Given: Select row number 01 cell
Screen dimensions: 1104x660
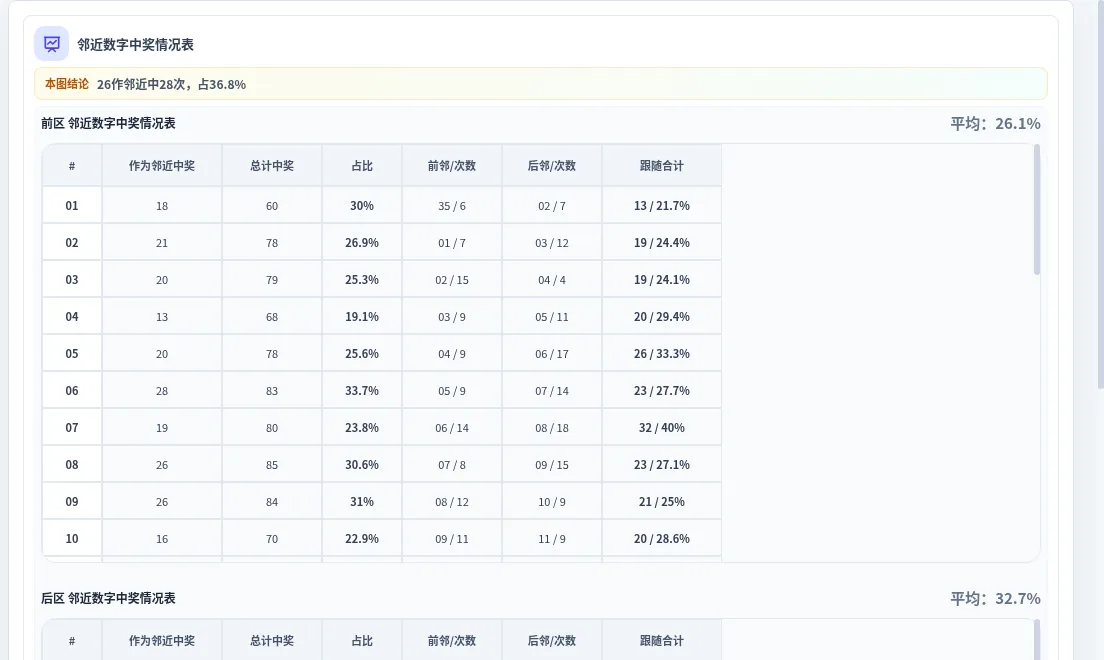Looking at the screenshot, I should pyautogui.click(x=72, y=206).
